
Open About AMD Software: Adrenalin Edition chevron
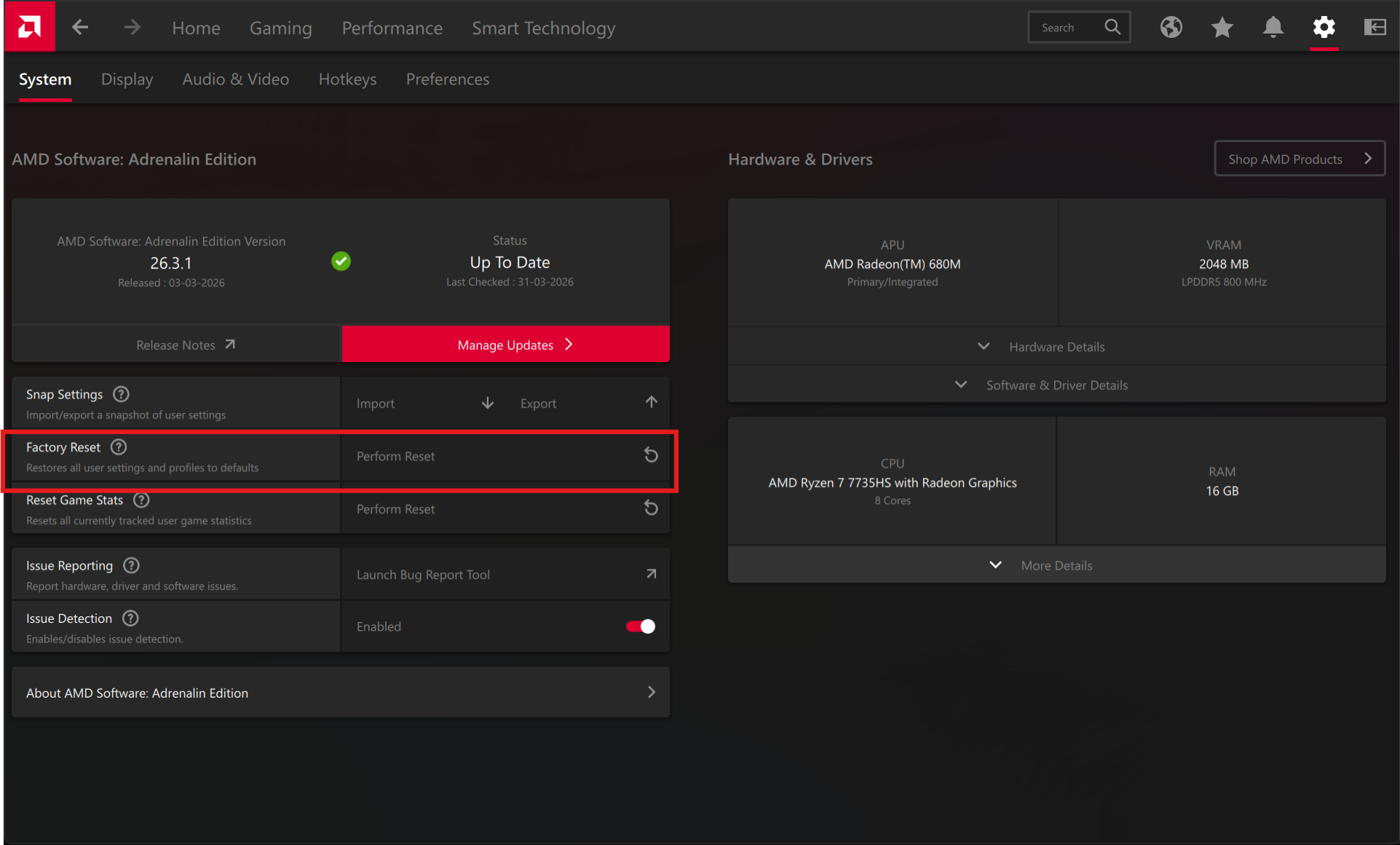coord(652,692)
